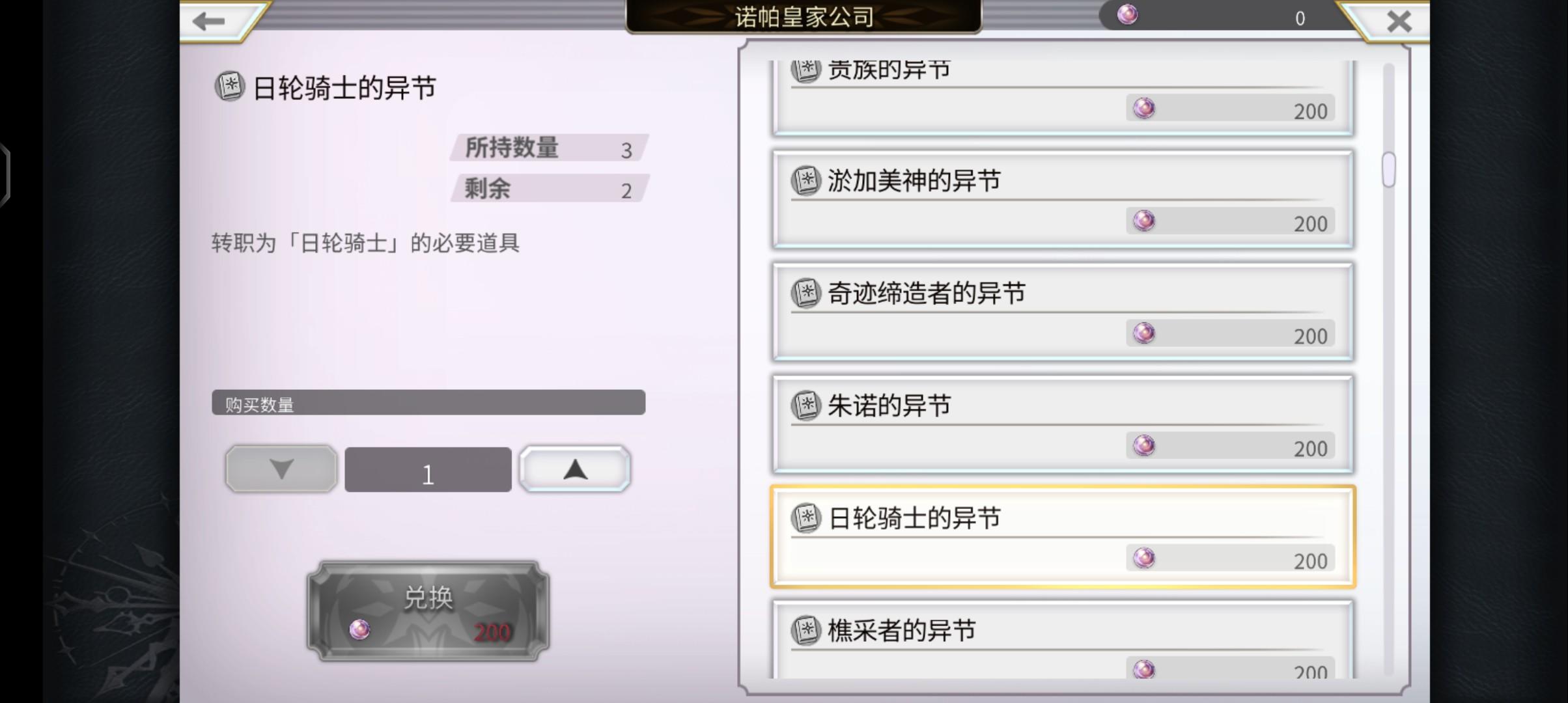
Task: Go back using the left arrow icon
Action: pos(209,21)
